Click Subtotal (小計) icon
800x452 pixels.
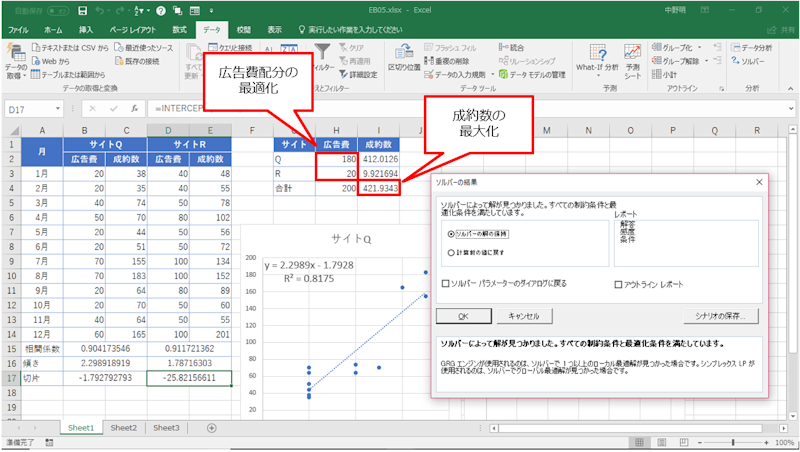click(657, 74)
